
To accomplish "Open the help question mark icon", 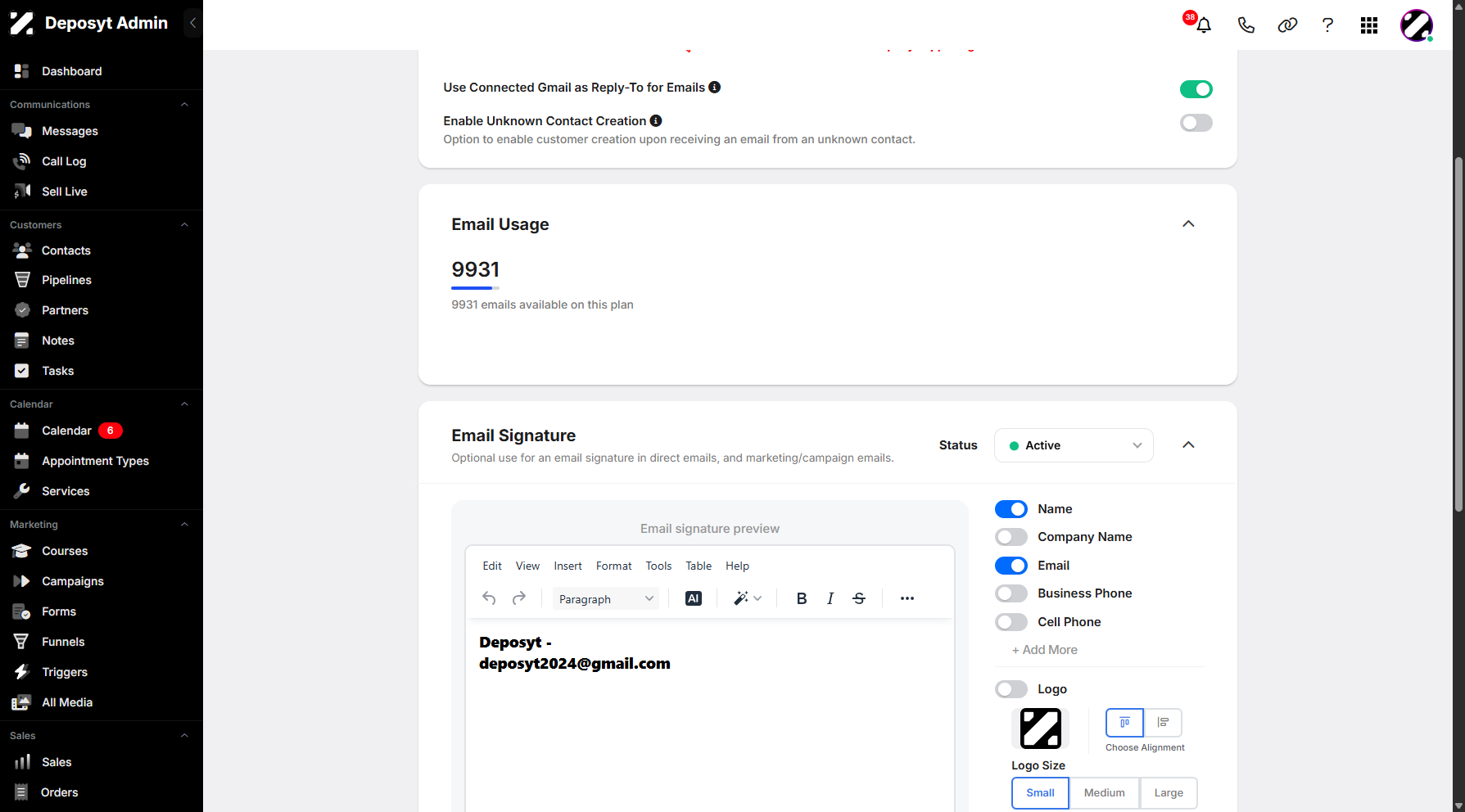I will [x=1327, y=25].
